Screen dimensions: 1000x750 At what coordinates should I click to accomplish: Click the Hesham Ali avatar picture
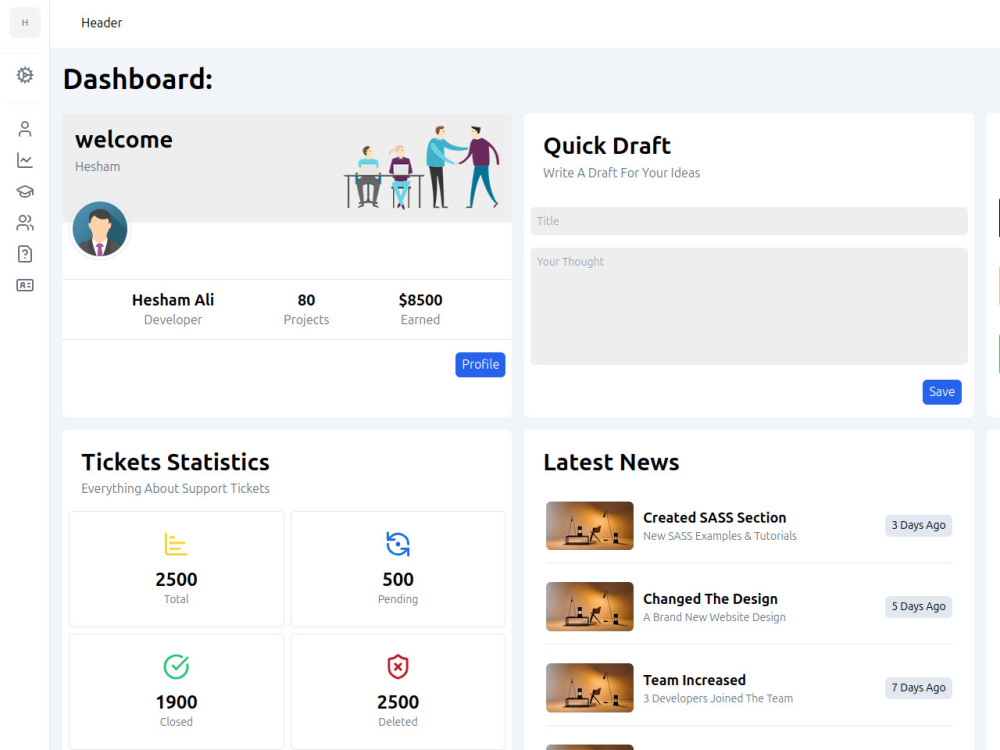(100, 229)
